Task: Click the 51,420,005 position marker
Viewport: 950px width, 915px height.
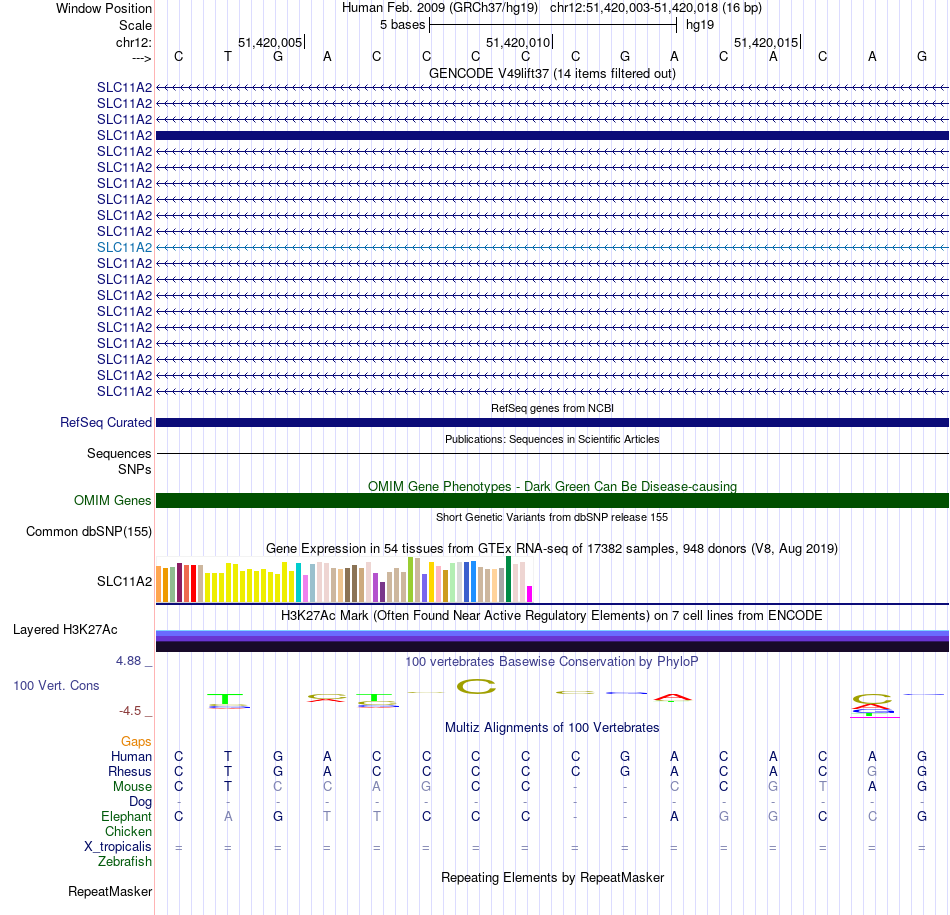Action: pyautogui.click(x=271, y=42)
